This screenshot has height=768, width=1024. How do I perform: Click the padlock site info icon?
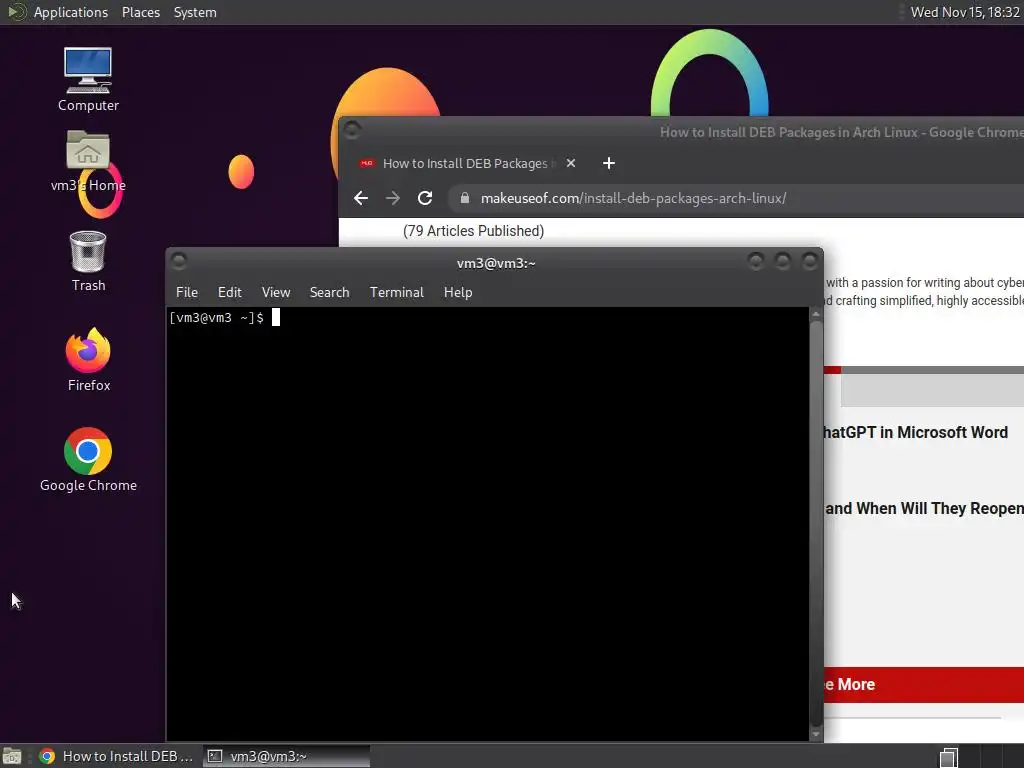(x=464, y=198)
